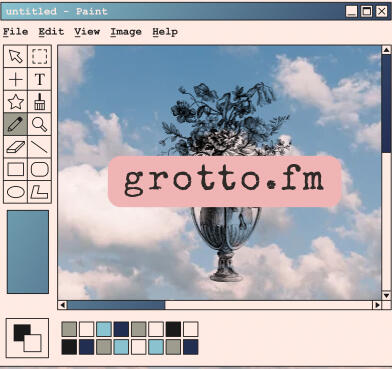Maximize the Paint window

[366, 12]
